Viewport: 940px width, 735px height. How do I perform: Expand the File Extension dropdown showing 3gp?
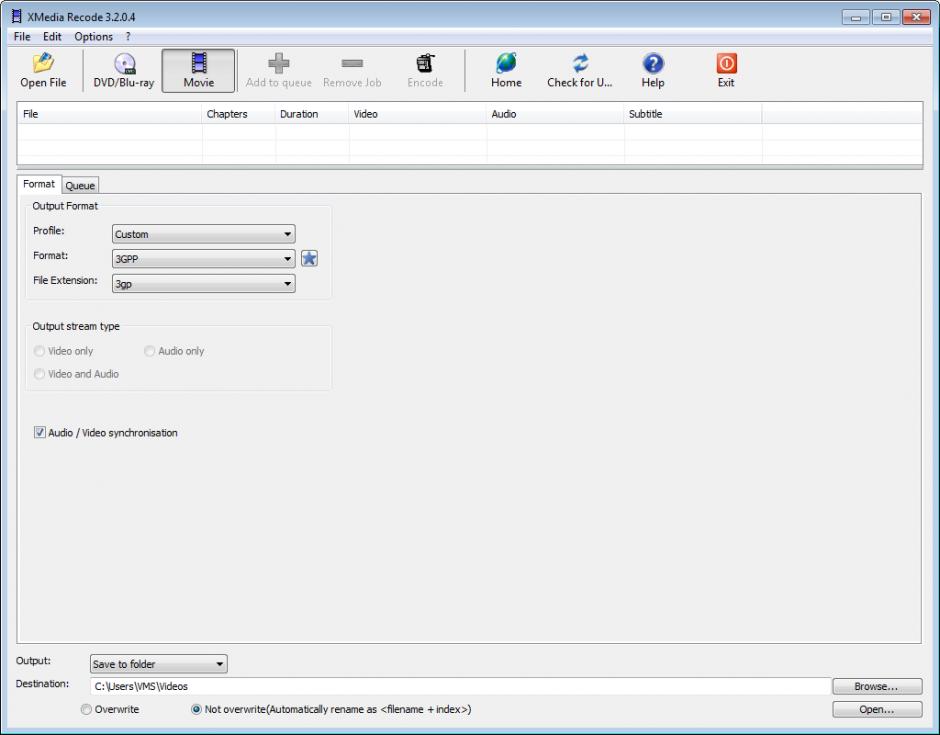tap(204, 284)
